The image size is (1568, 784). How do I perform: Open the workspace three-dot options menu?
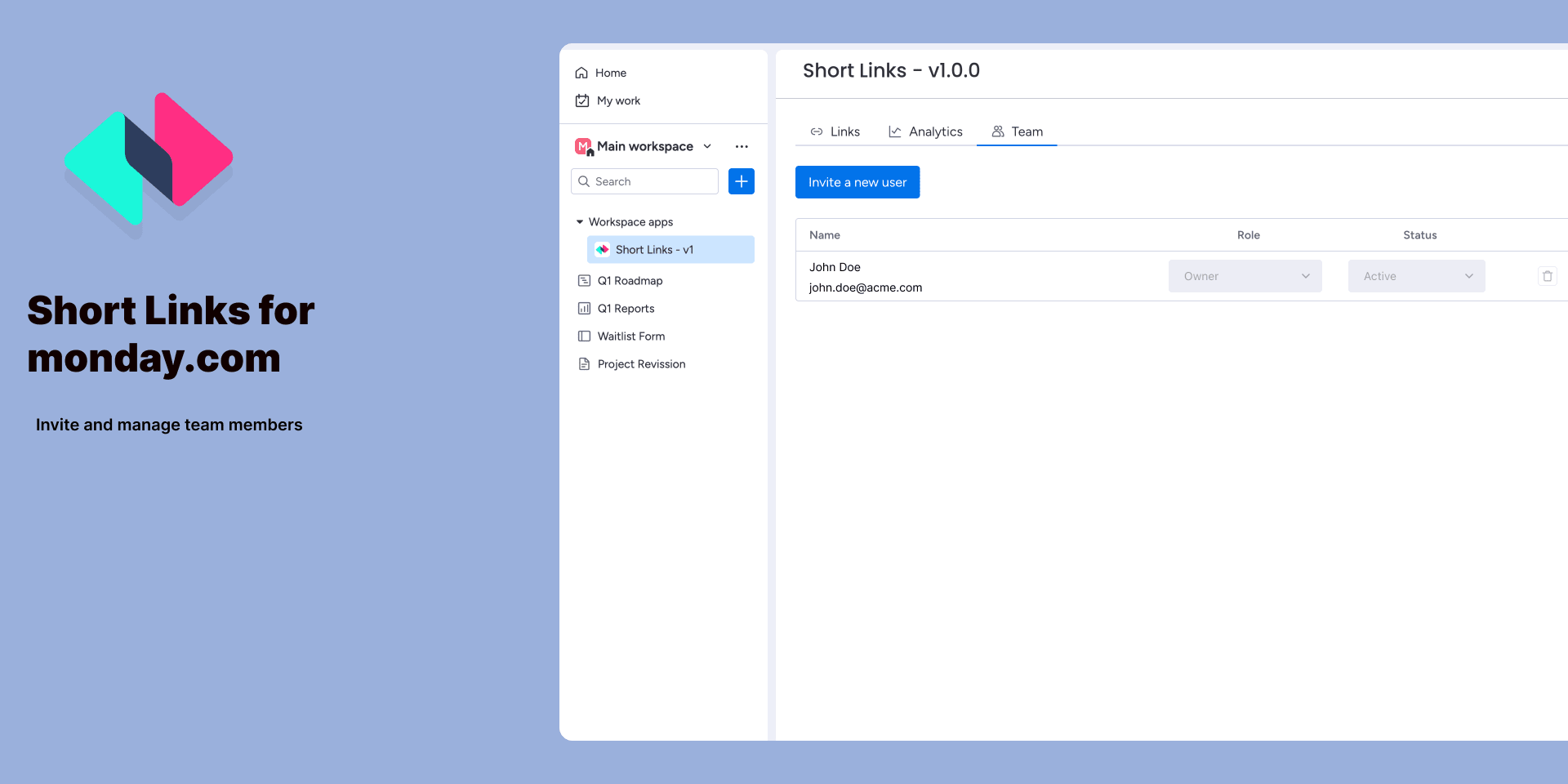point(742,146)
